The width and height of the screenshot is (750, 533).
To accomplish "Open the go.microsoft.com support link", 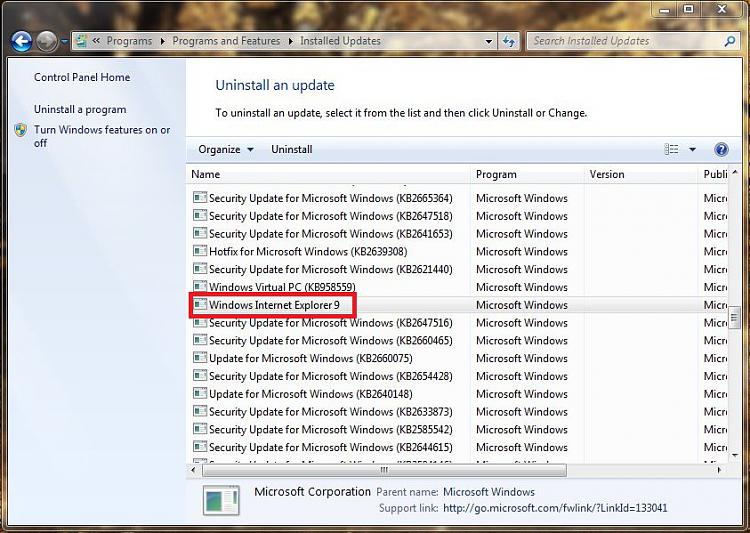I will click(555, 508).
